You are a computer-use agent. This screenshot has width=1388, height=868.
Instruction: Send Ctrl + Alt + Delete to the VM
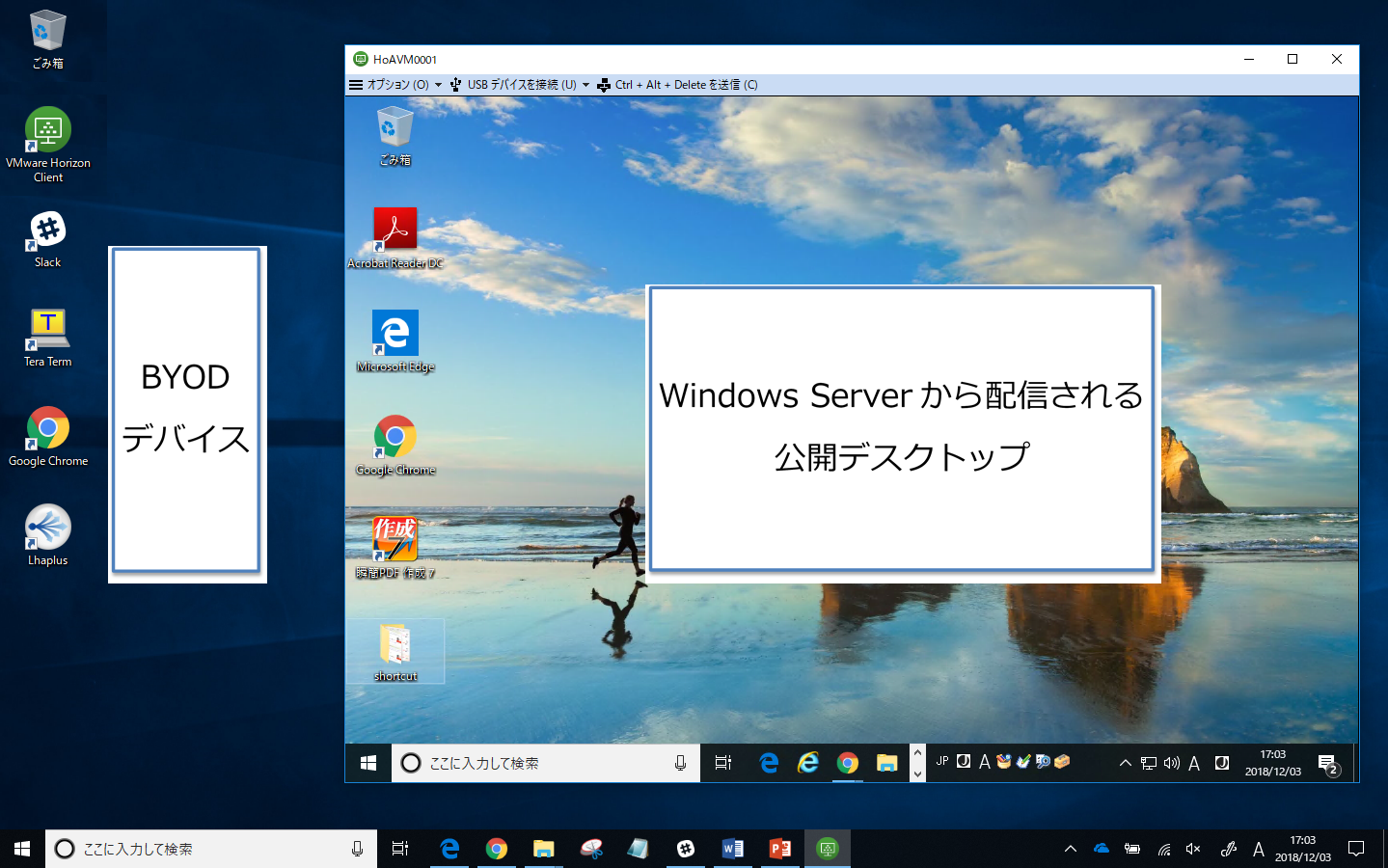(678, 85)
